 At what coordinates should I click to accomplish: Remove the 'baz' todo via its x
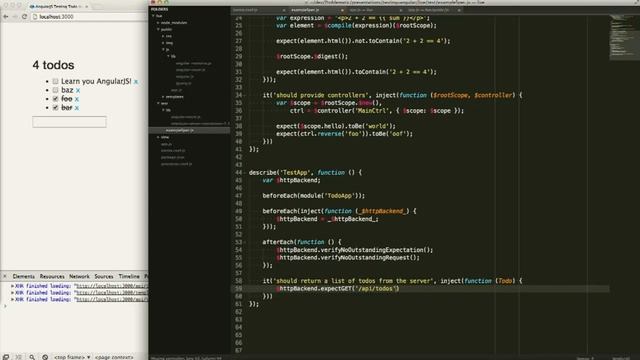point(78,91)
